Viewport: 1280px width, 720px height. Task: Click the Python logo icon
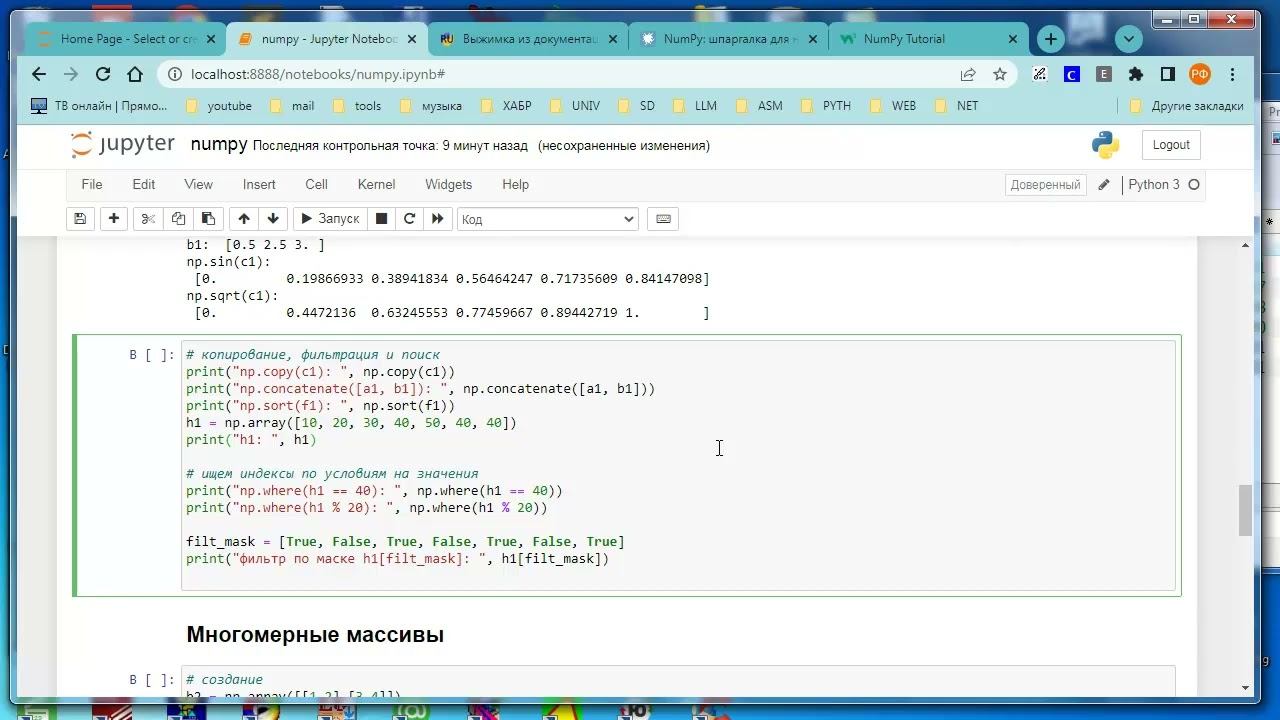[x=1105, y=145]
